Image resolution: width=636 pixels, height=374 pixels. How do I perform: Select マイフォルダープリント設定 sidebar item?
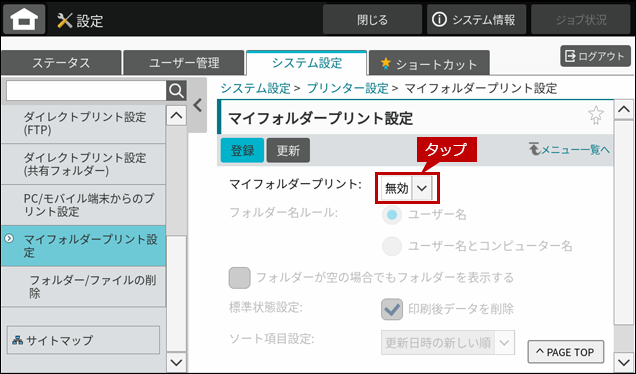pyautogui.click(x=83, y=246)
